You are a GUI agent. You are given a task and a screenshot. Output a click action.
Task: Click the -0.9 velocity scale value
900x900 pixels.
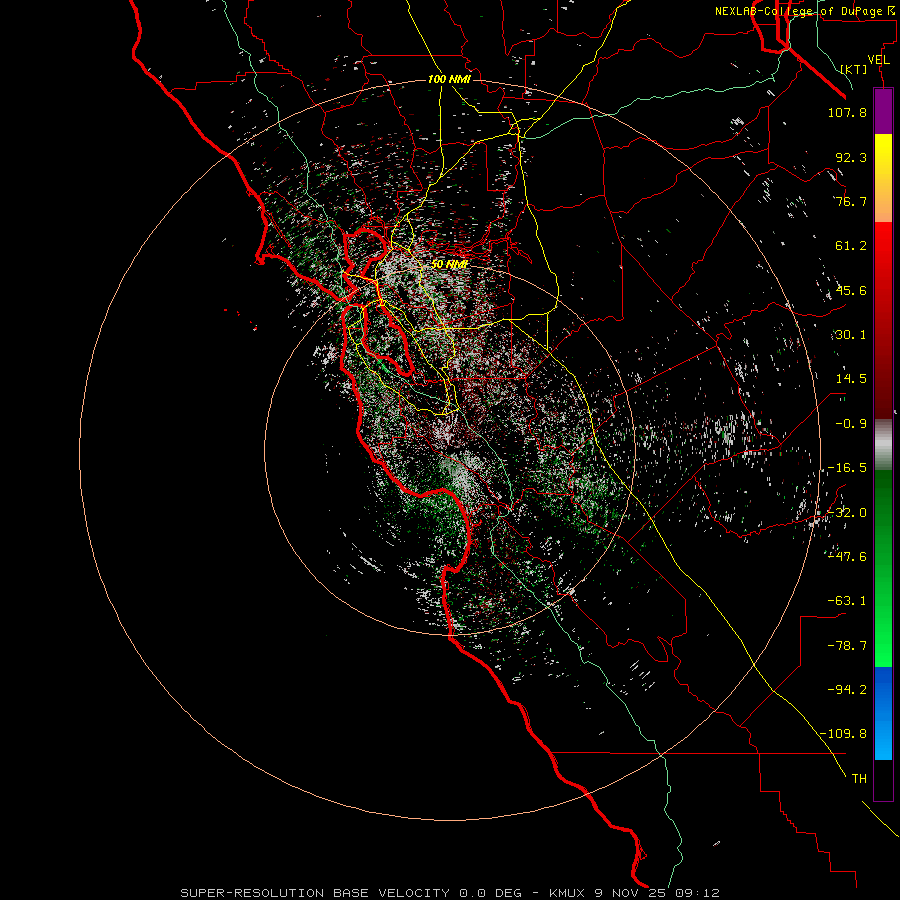(x=851, y=424)
